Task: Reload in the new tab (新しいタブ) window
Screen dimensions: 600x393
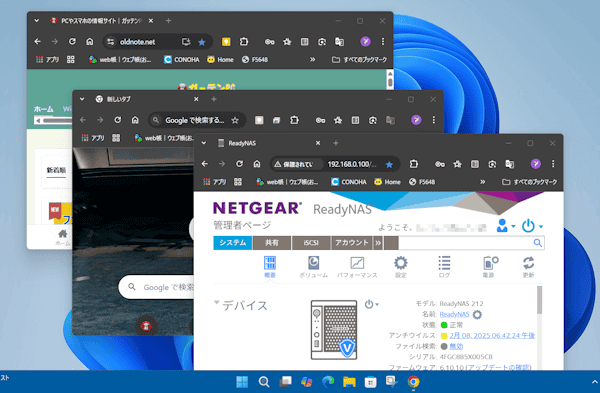Action: [118, 120]
